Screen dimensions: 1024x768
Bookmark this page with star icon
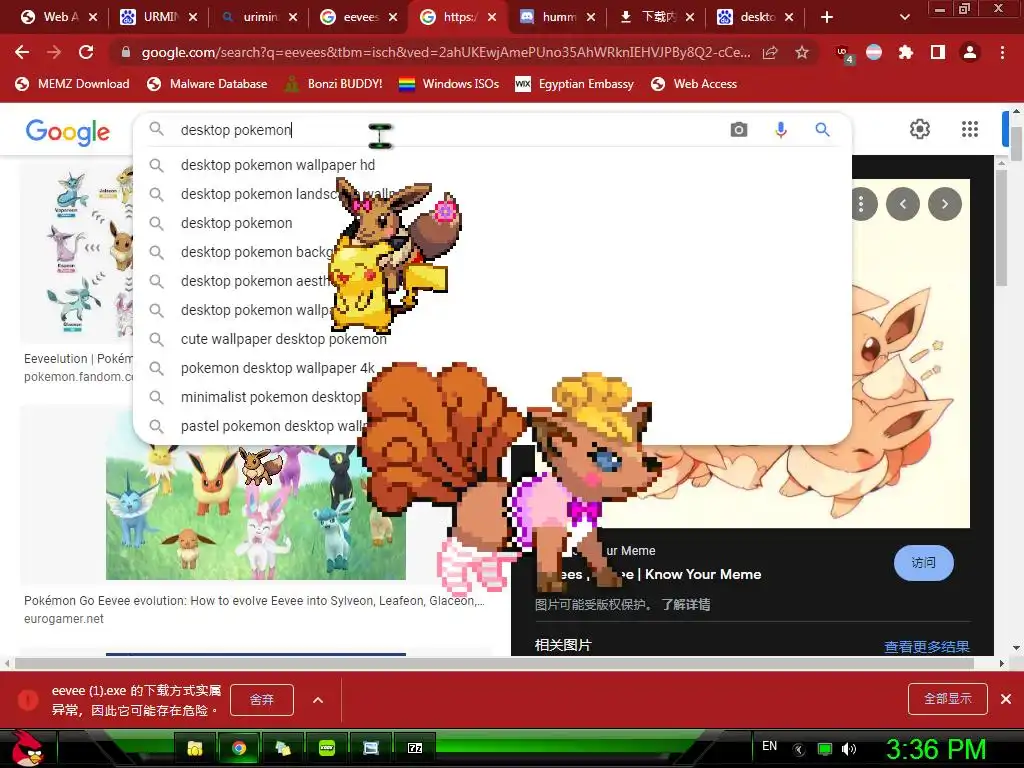coord(802,52)
